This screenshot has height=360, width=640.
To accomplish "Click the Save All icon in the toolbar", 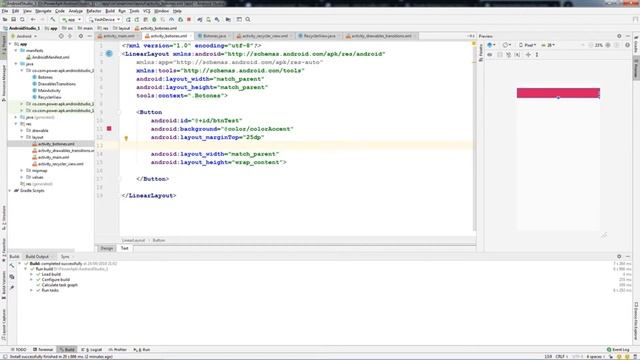I will pos(13,20).
